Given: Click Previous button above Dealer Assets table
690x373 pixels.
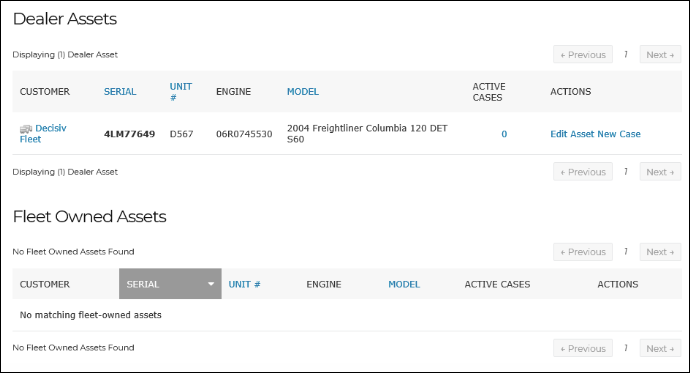Looking at the screenshot, I should pos(583,55).
